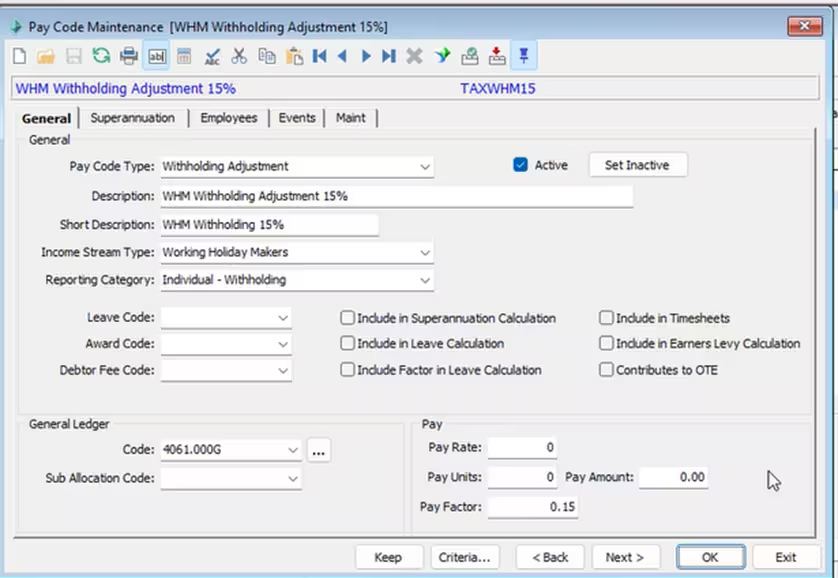Tick Include in Timesheets checkbox
Viewport: 838px width, 578px height.
point(606,318)
